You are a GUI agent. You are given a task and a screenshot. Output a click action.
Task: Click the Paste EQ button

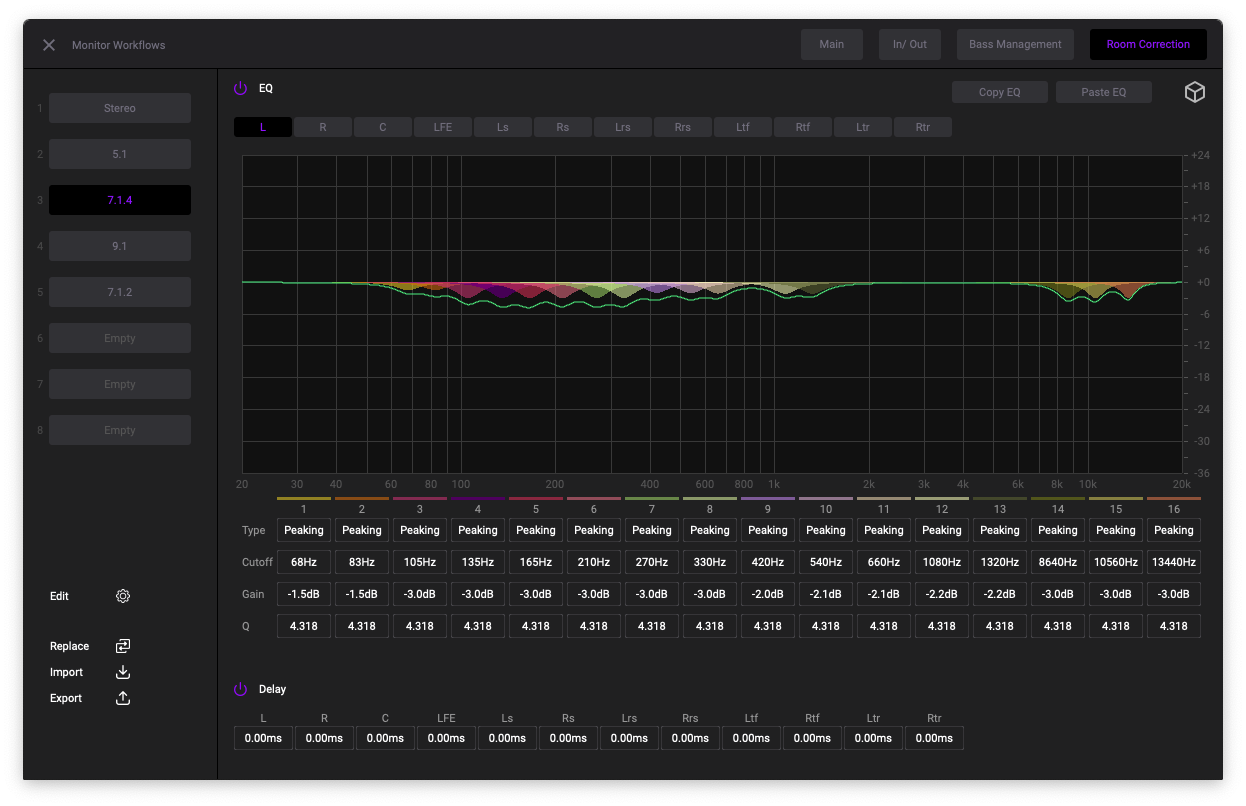[x=1103, y=92]
